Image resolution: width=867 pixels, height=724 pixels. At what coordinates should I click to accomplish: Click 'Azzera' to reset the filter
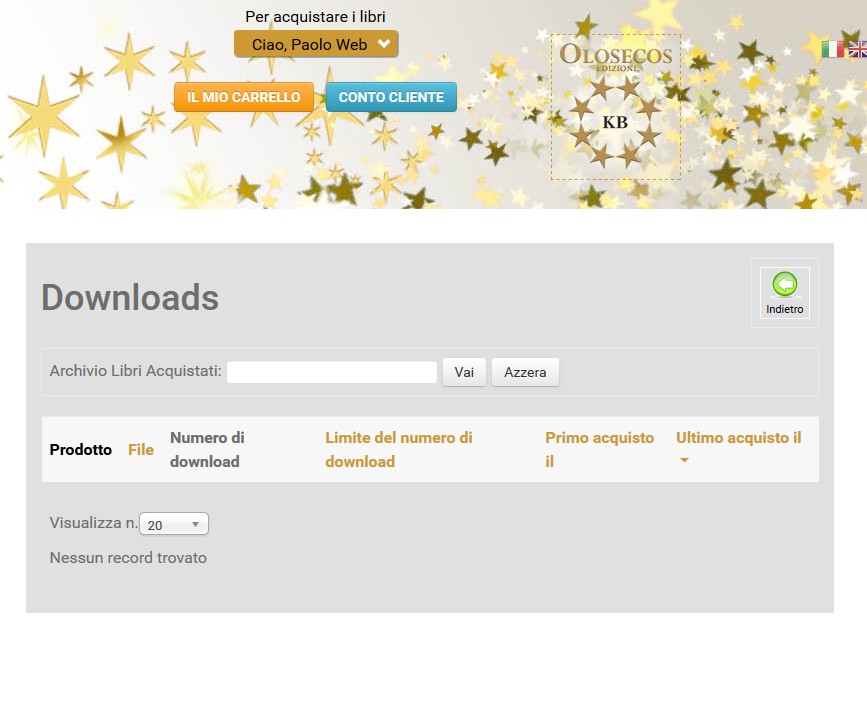(525, 372)
